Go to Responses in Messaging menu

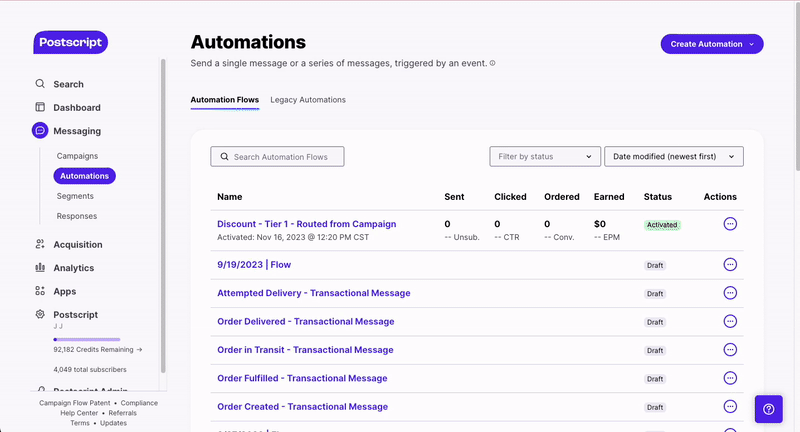(77, 216)
